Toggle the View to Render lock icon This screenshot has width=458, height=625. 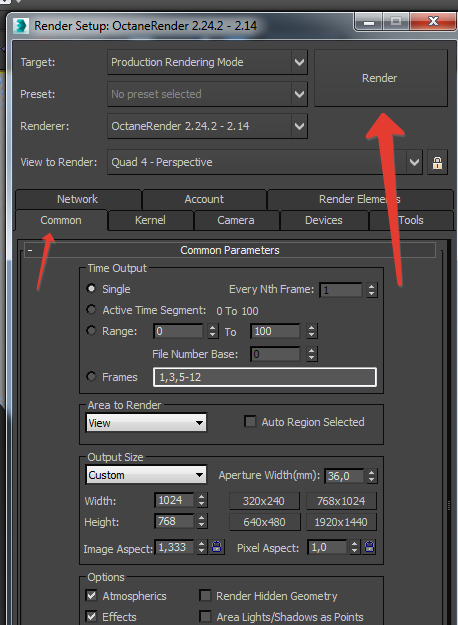437,163
